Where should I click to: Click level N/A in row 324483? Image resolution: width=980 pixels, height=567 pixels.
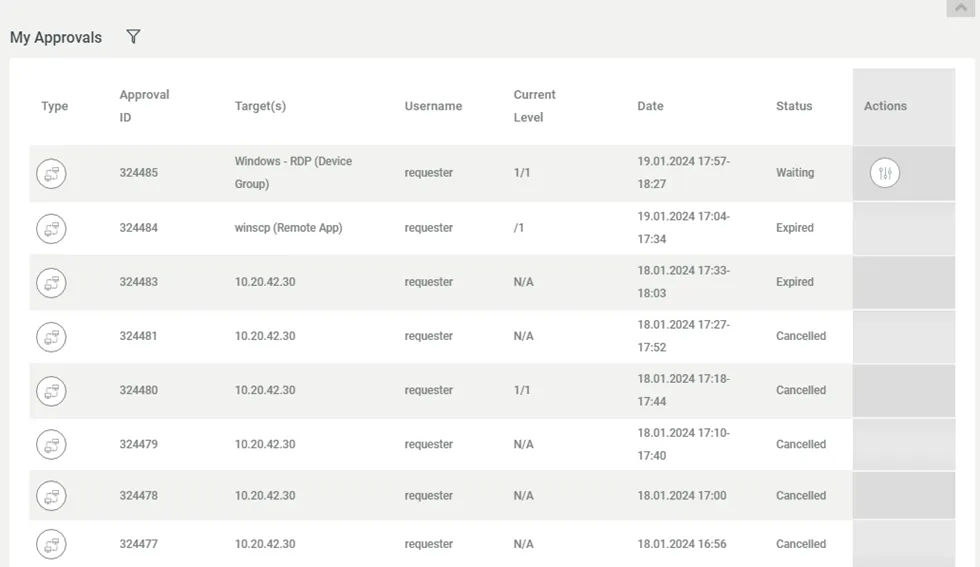524,282
